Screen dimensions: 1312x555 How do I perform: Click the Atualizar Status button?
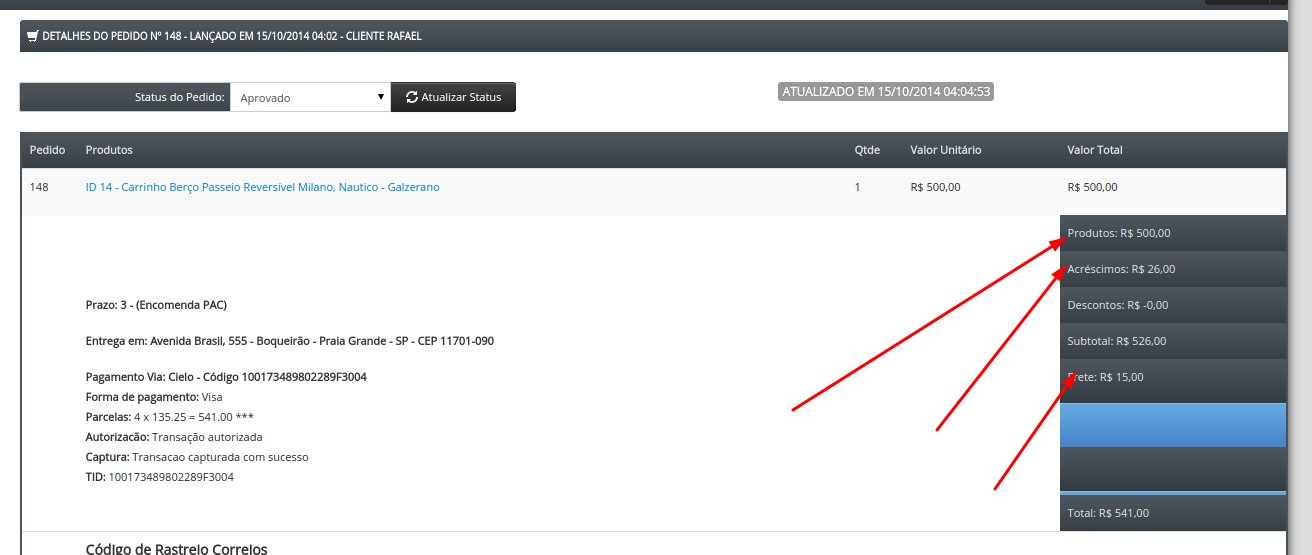click(x=453, y=97)
